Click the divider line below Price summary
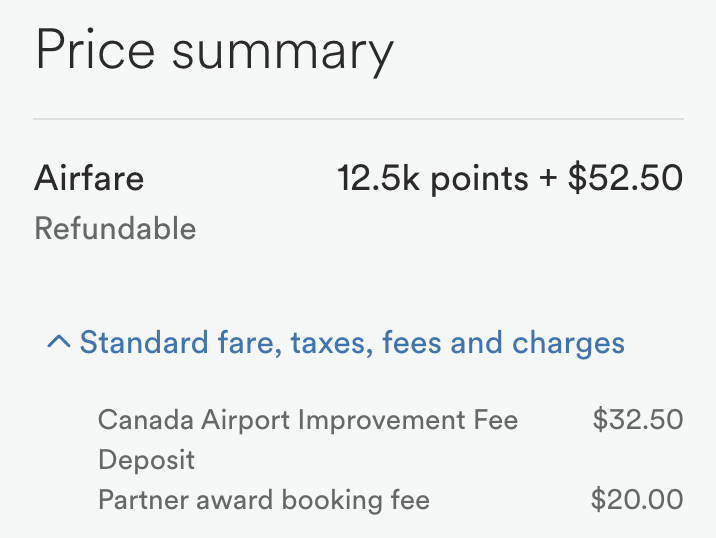The image size is (716, 538). click(x=358, y=119)
